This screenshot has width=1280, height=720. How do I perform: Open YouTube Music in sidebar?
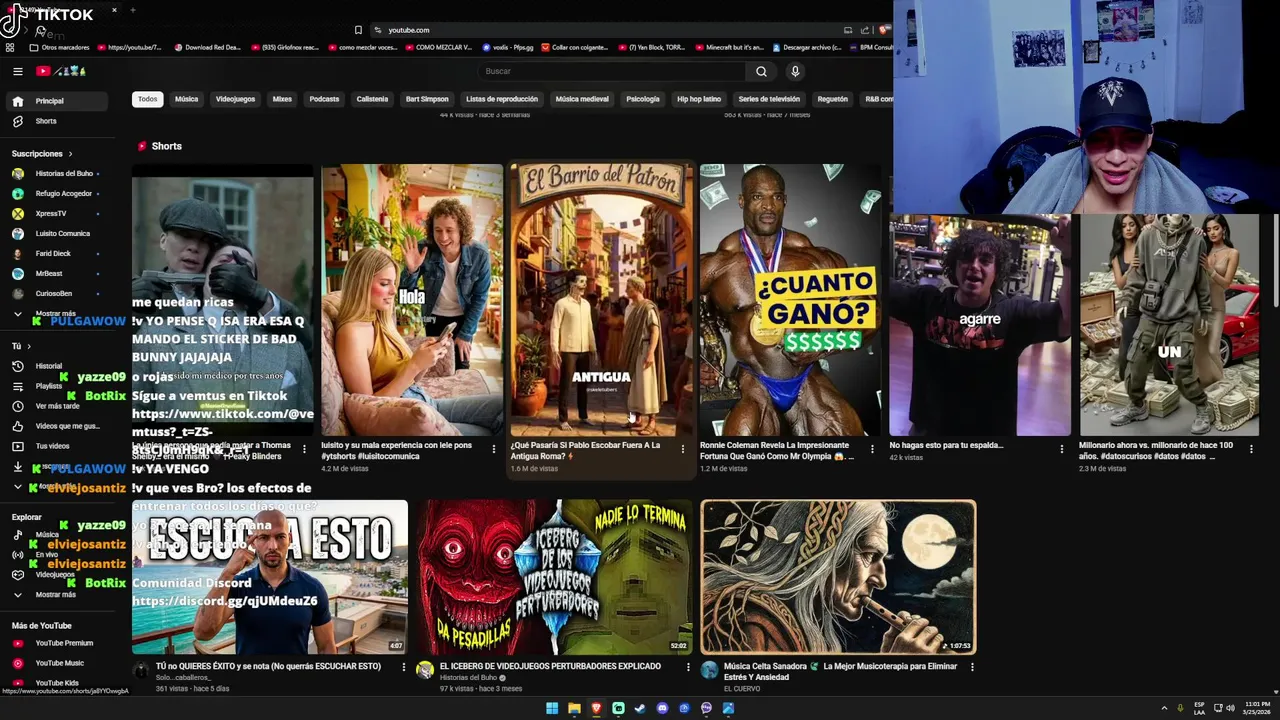coord(58,663)
